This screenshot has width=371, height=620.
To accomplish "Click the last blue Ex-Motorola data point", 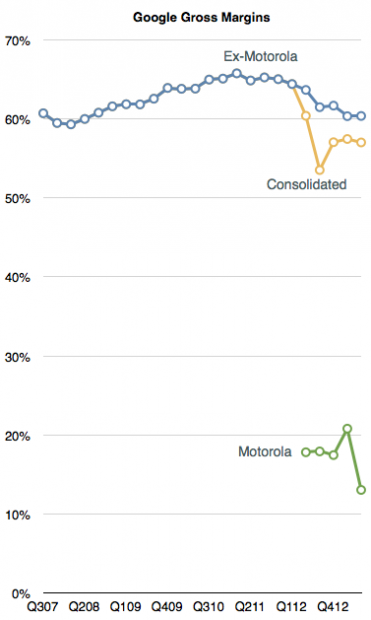I will pyautogui.click(x=361, y=116).
